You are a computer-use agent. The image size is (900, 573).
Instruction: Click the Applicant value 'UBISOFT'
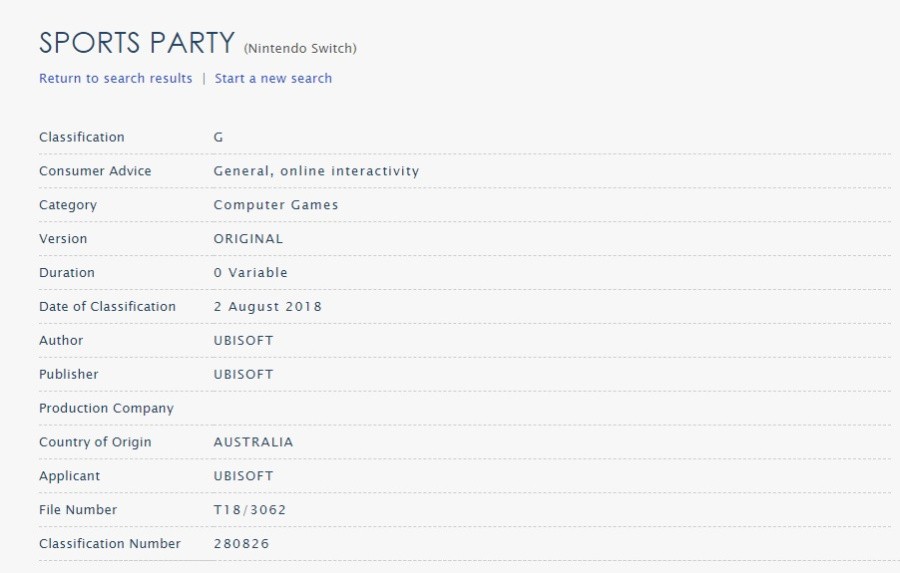pos(243,476)
